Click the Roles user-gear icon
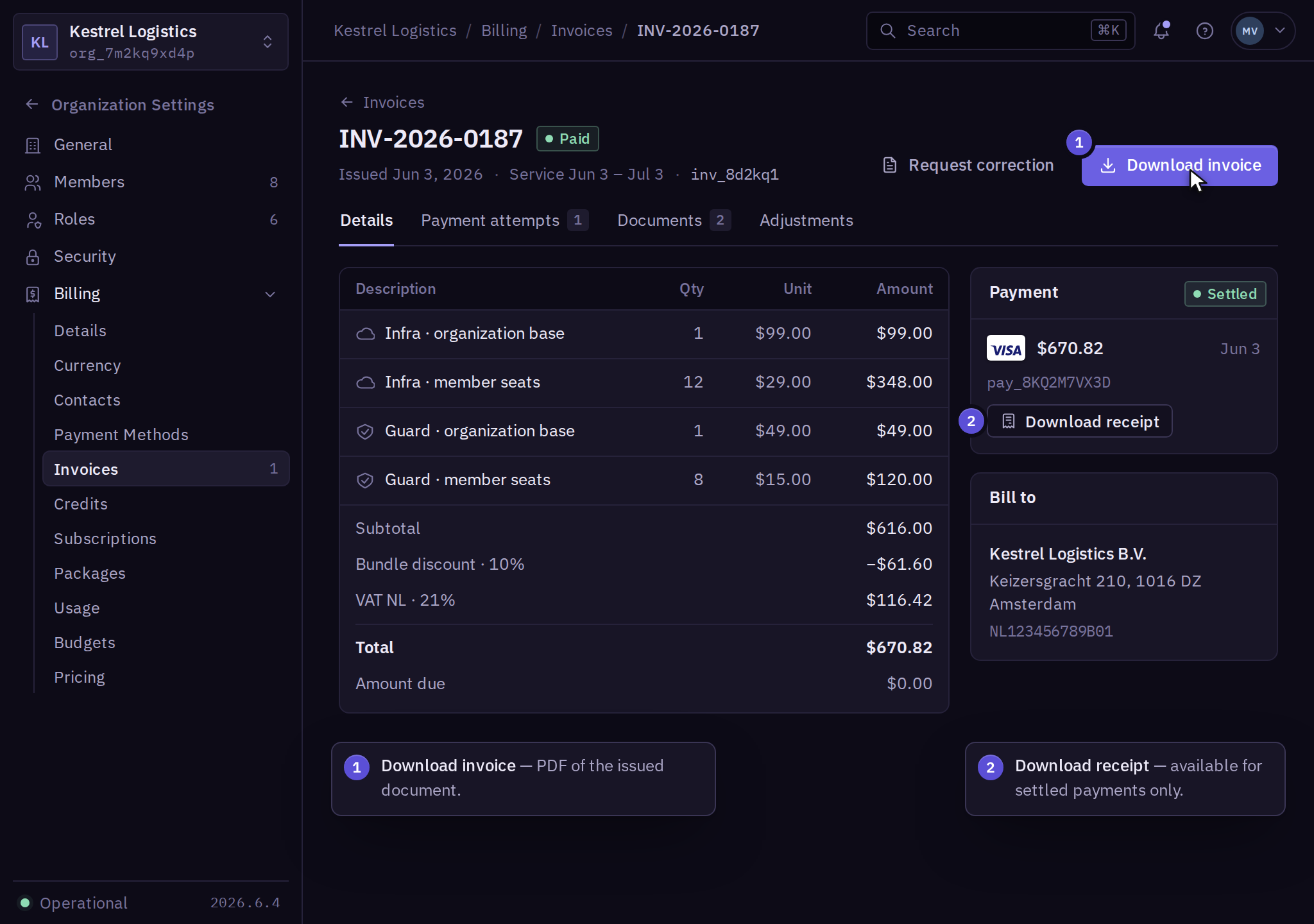The image size is (1314, 924). click(33, 220)
